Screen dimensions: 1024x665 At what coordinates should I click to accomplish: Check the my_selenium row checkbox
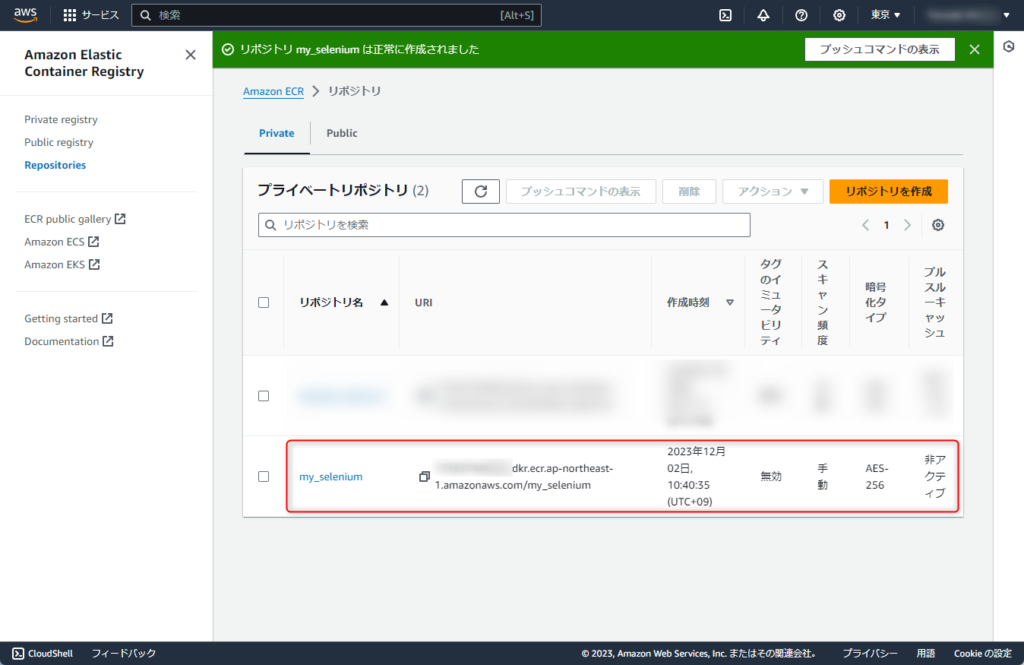click(x=263, y=477)
